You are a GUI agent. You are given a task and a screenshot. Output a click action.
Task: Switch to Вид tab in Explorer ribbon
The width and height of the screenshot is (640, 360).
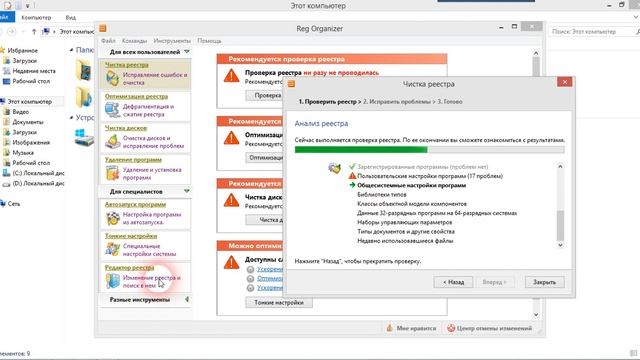click(71, 18)
